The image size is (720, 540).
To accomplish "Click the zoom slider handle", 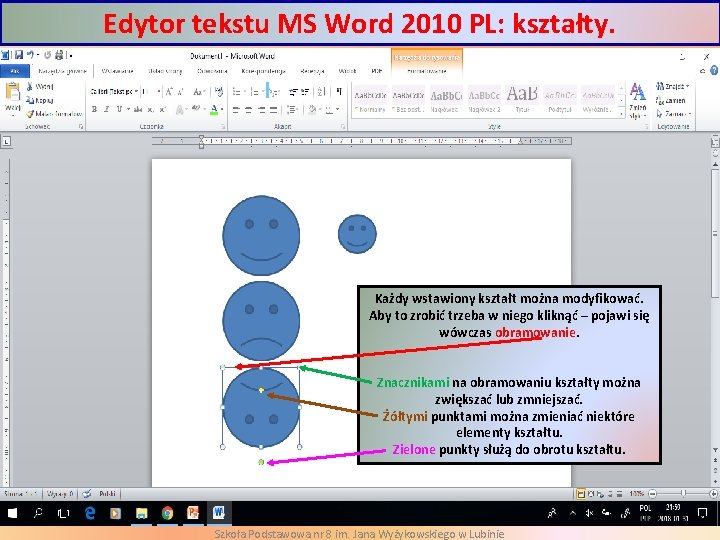I will 683,493.
